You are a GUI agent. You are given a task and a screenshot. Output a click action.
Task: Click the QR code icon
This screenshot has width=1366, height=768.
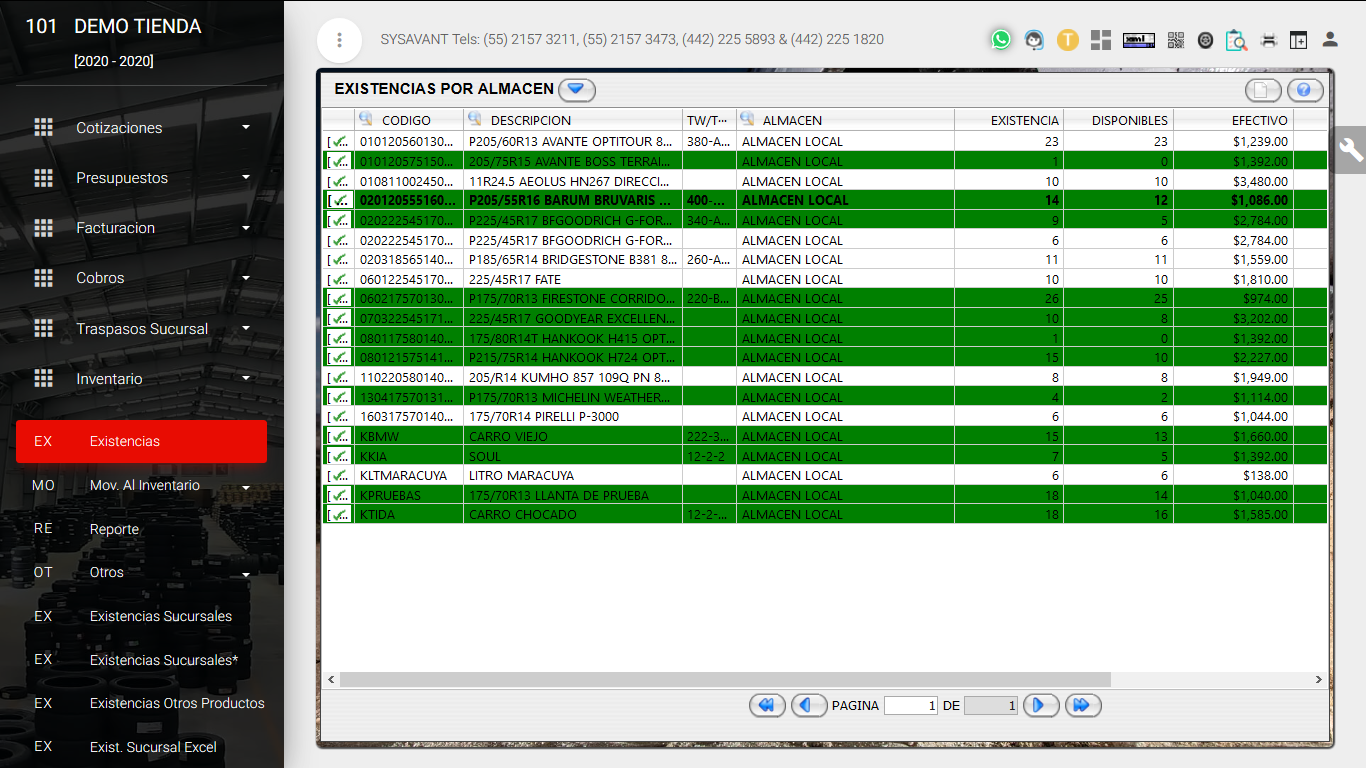(x=1176, y=40)
